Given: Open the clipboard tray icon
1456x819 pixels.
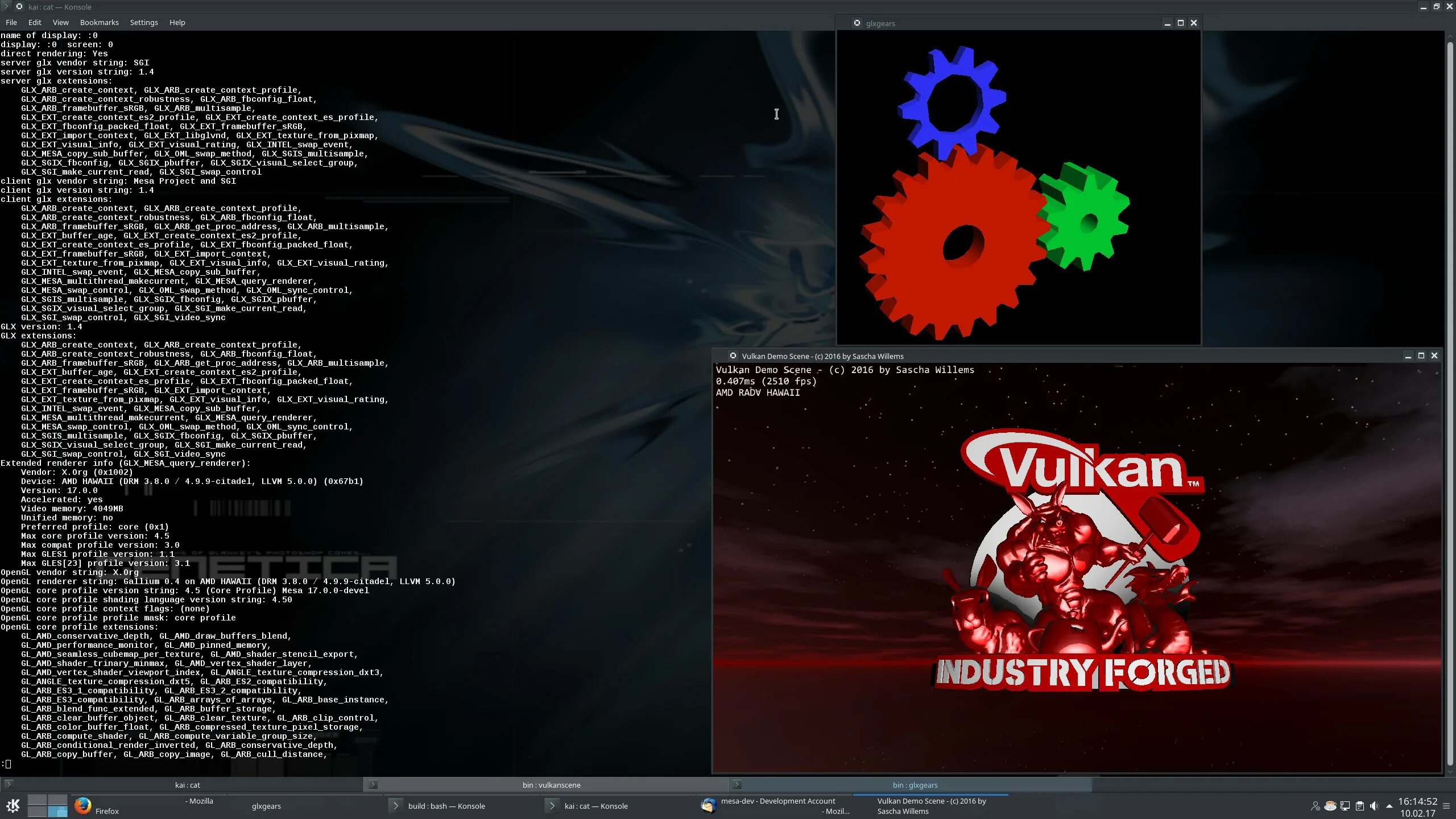Looking at the screenshot, I should tap(1359, 806).
